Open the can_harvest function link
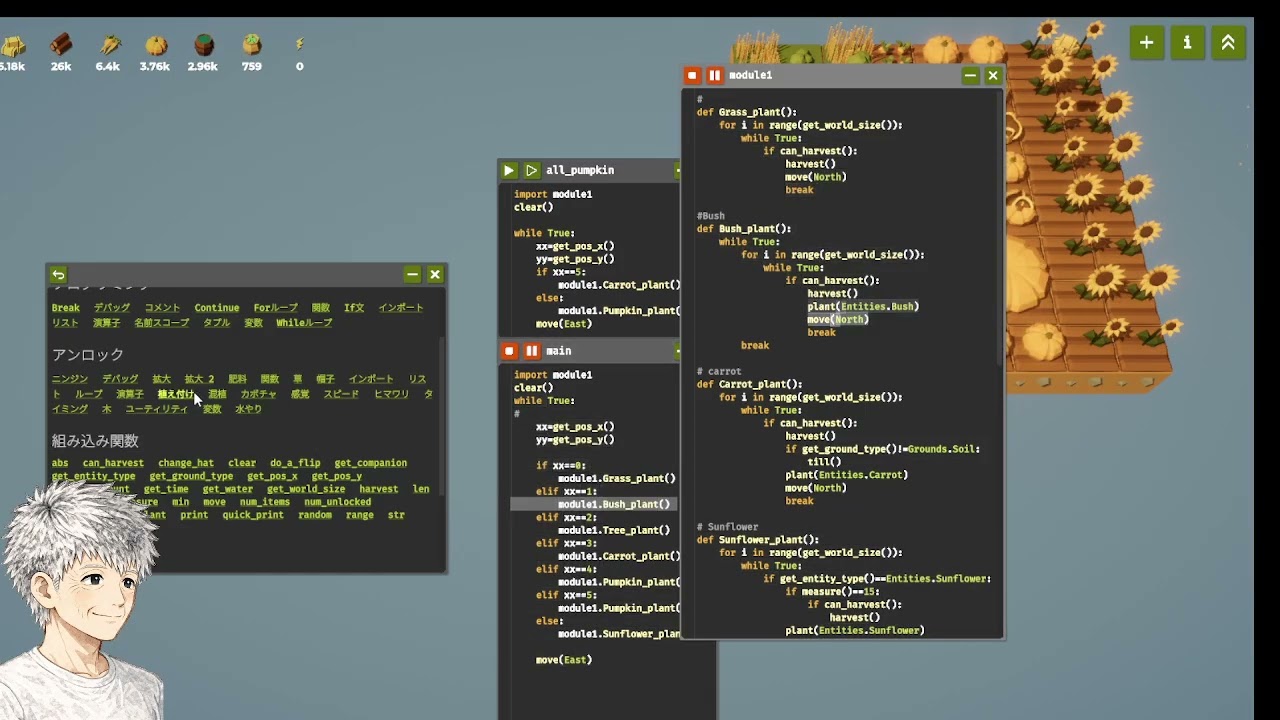 tap(113, 463)
